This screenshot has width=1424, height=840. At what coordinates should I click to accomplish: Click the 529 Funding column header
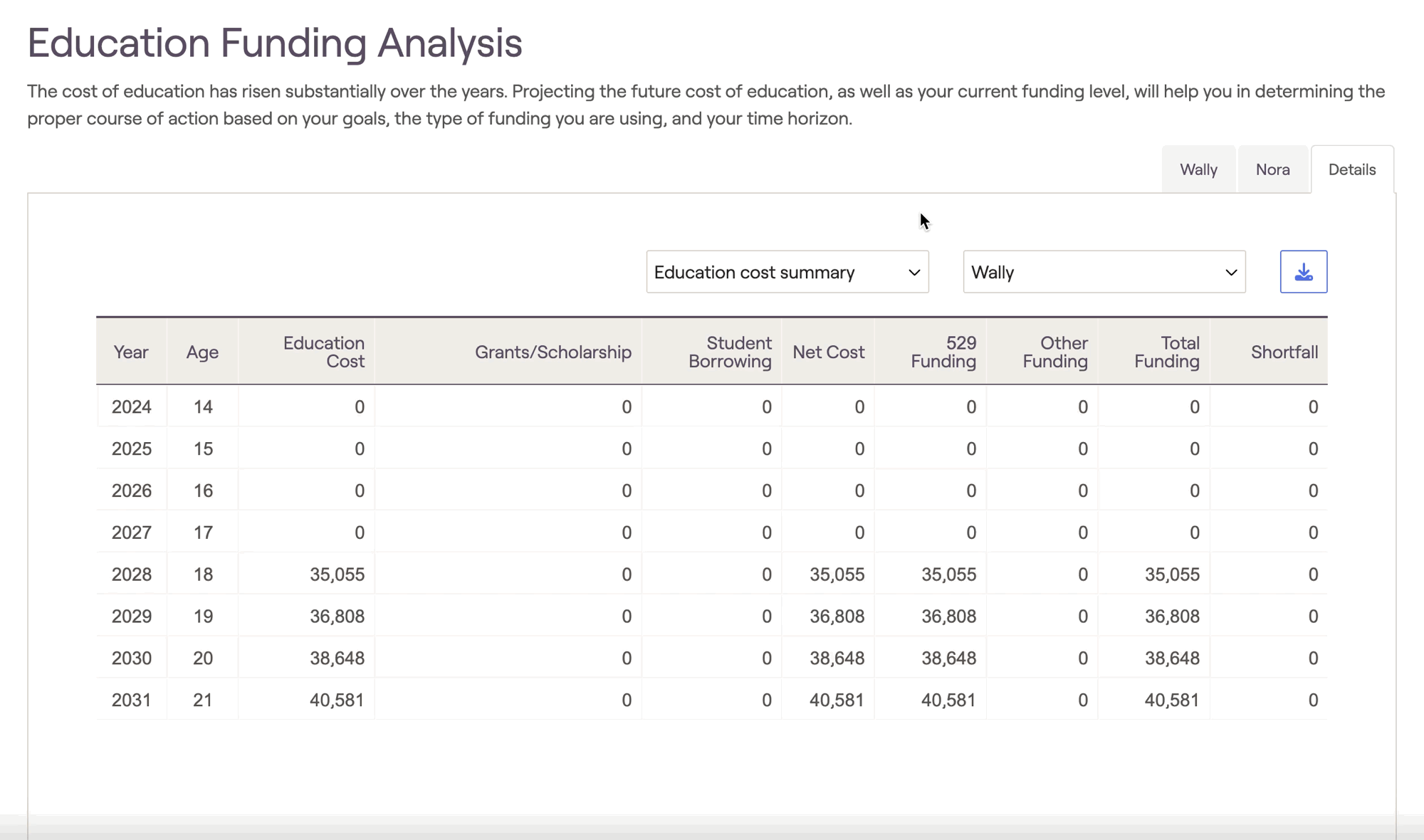tap(943, 352)
